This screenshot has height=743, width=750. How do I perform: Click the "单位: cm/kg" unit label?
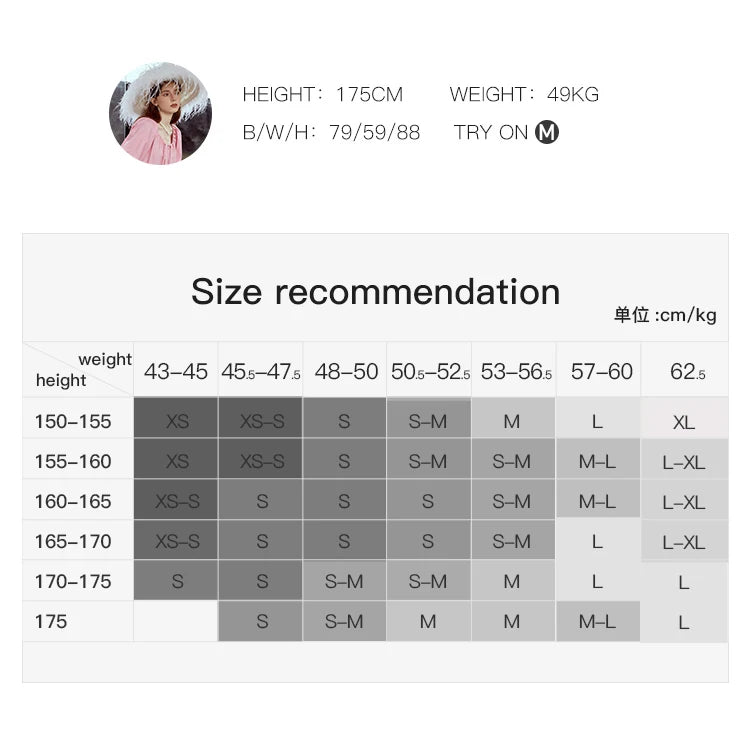tap(665, 315)
